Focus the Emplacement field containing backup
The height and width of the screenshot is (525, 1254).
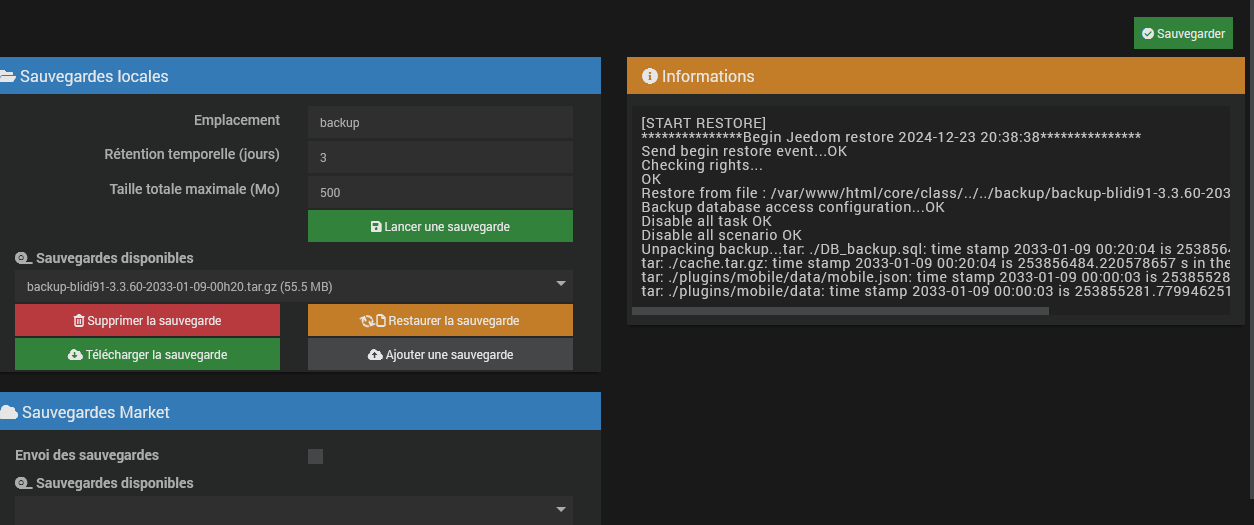[x=440, y=122]
